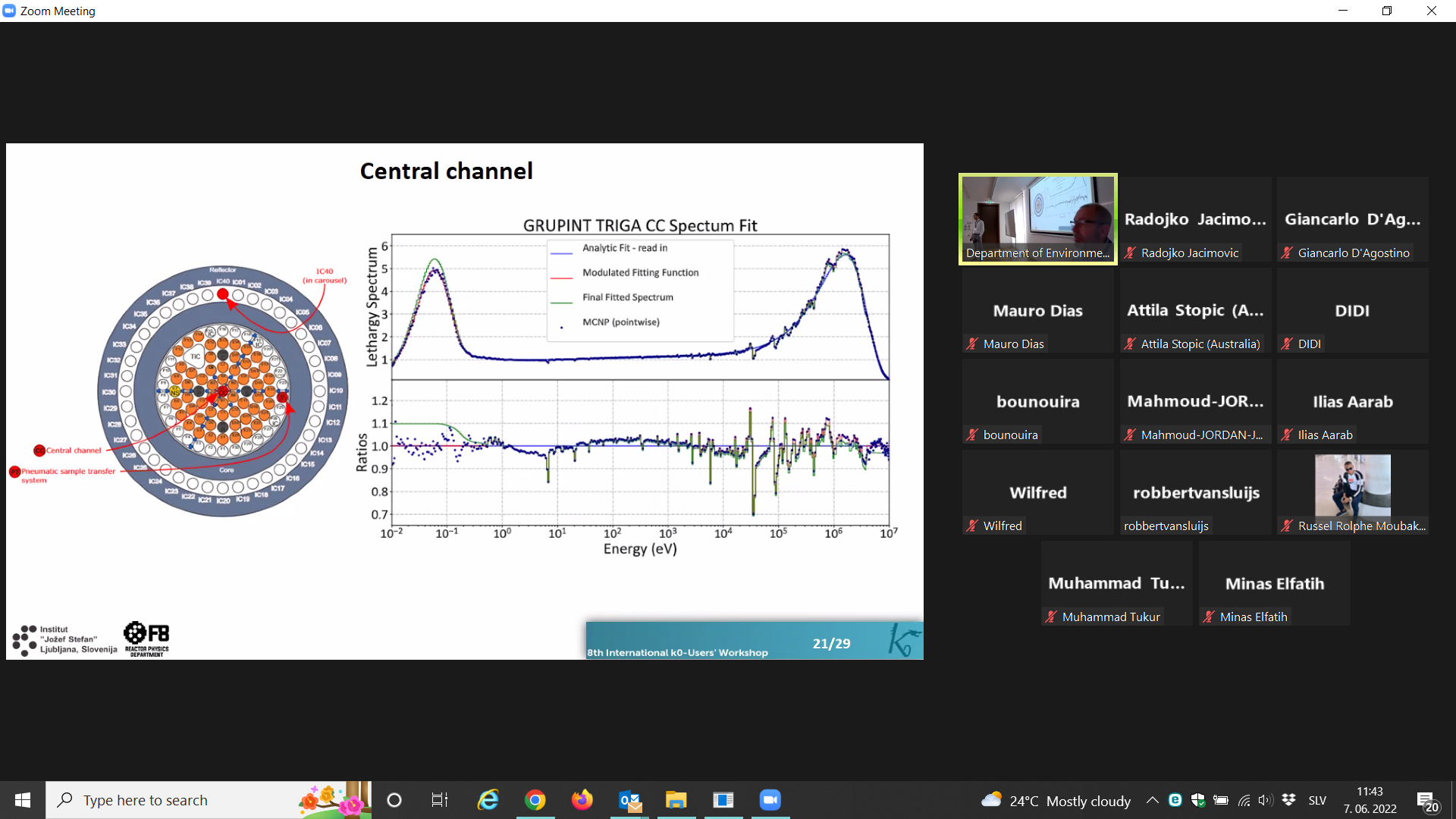Open Google Chrome from taskbar
Screen dimensions: 1456x819
(x=535, y=800)
